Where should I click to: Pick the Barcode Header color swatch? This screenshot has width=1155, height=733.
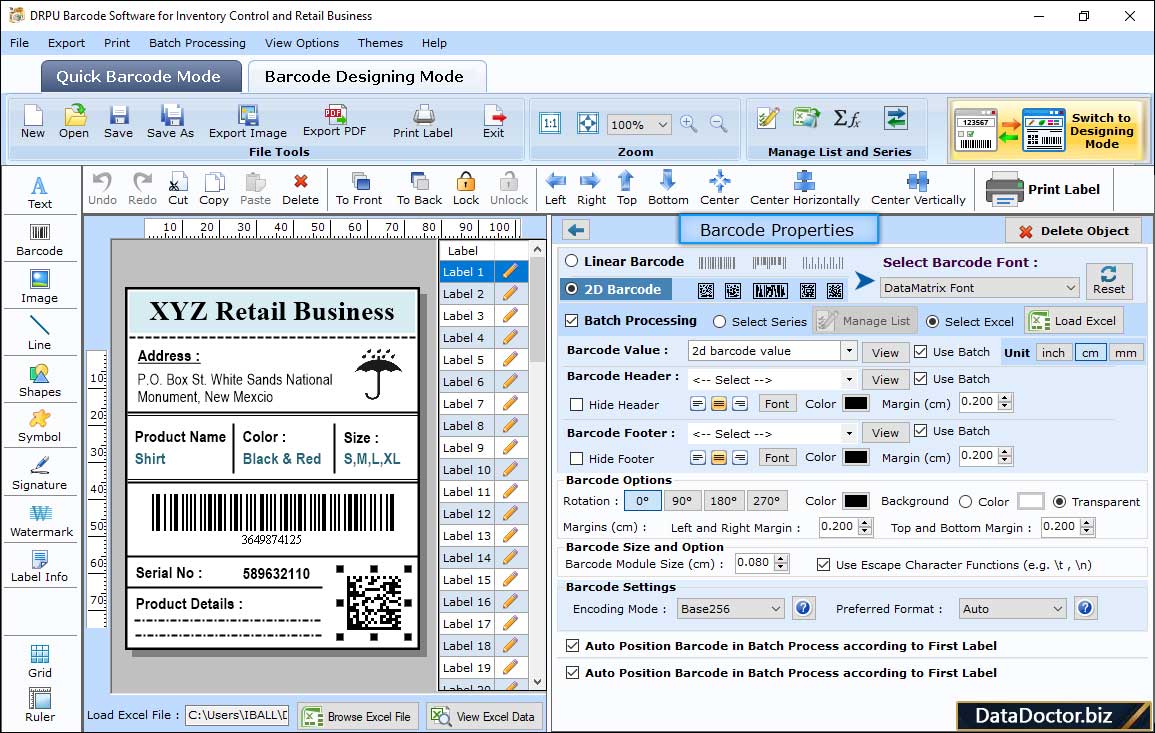pos(855,404)
